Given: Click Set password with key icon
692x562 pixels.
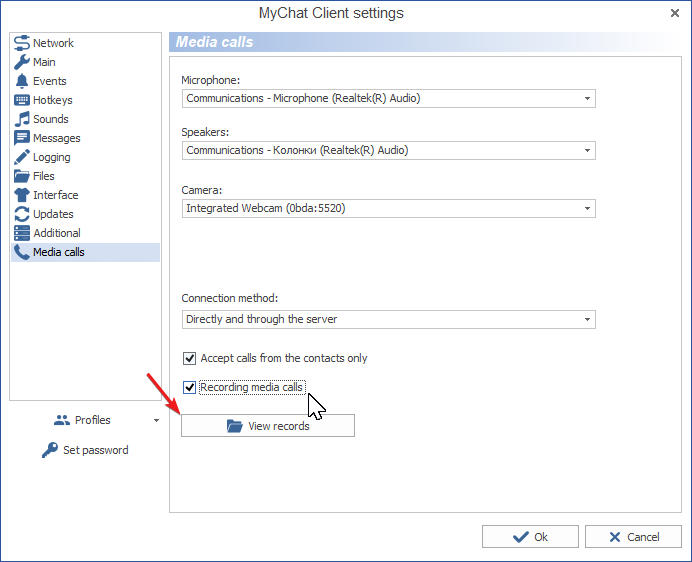Looking at the screenshot, I should (x=85, y=450).
